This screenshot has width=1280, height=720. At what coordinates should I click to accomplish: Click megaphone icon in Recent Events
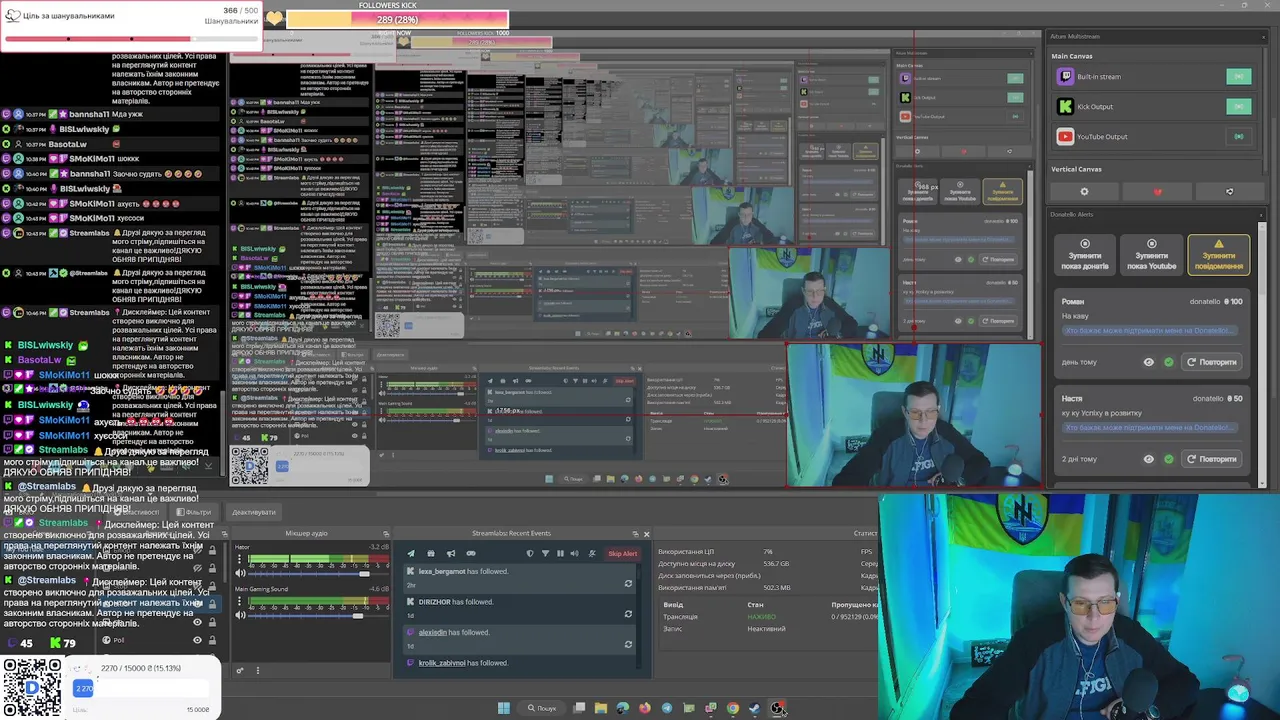pos(451,553)
